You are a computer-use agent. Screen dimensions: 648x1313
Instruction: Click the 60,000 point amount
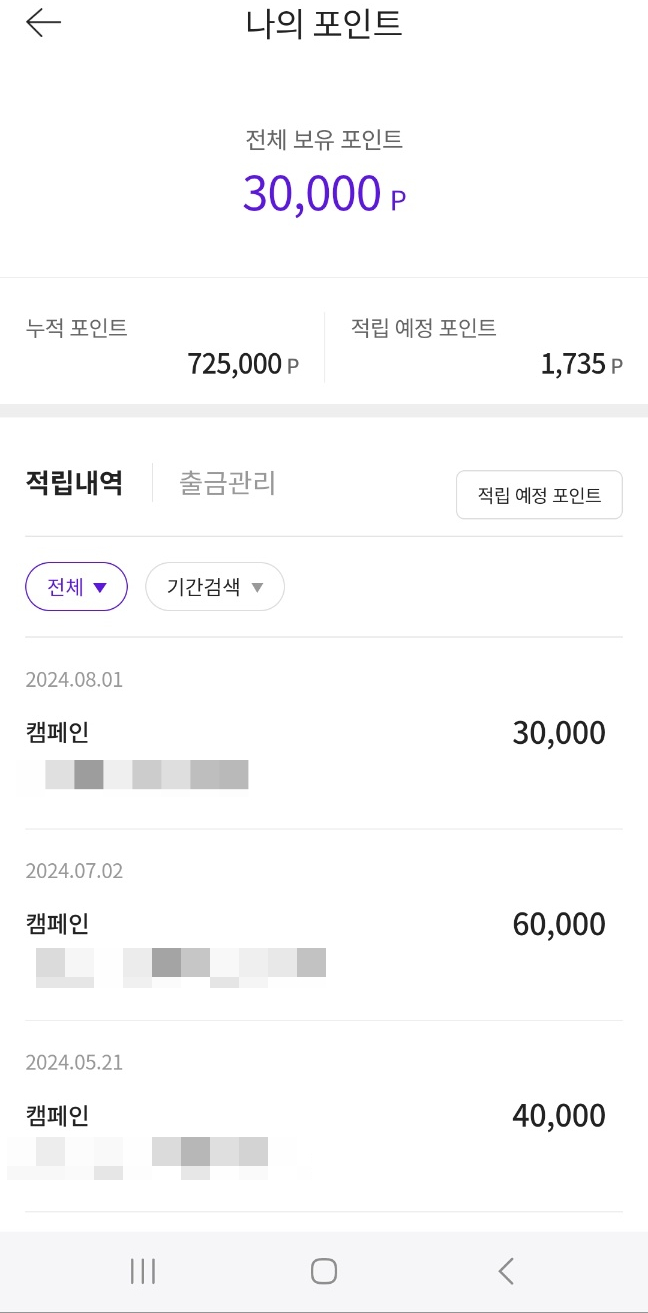558,925
